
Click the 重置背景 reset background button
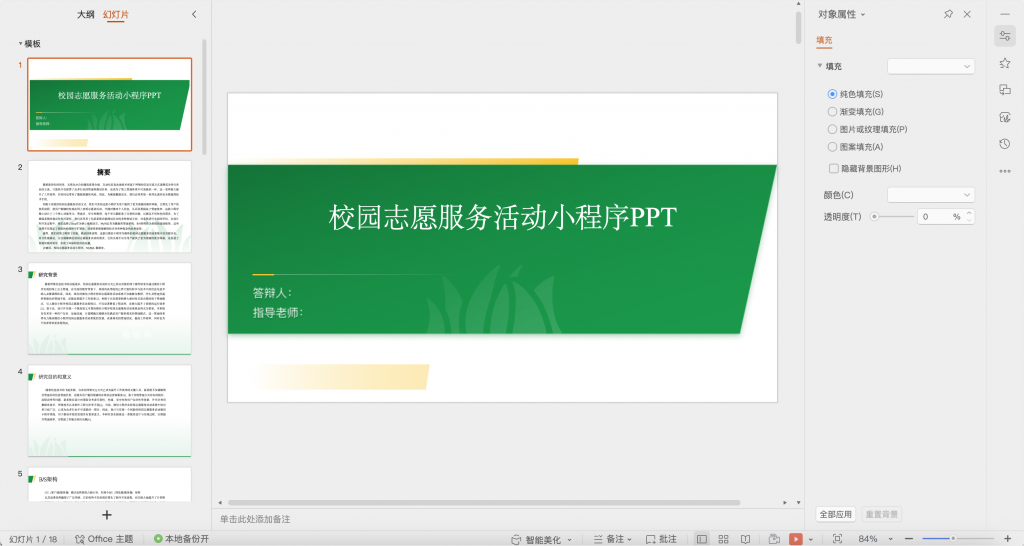pos(882,514)
